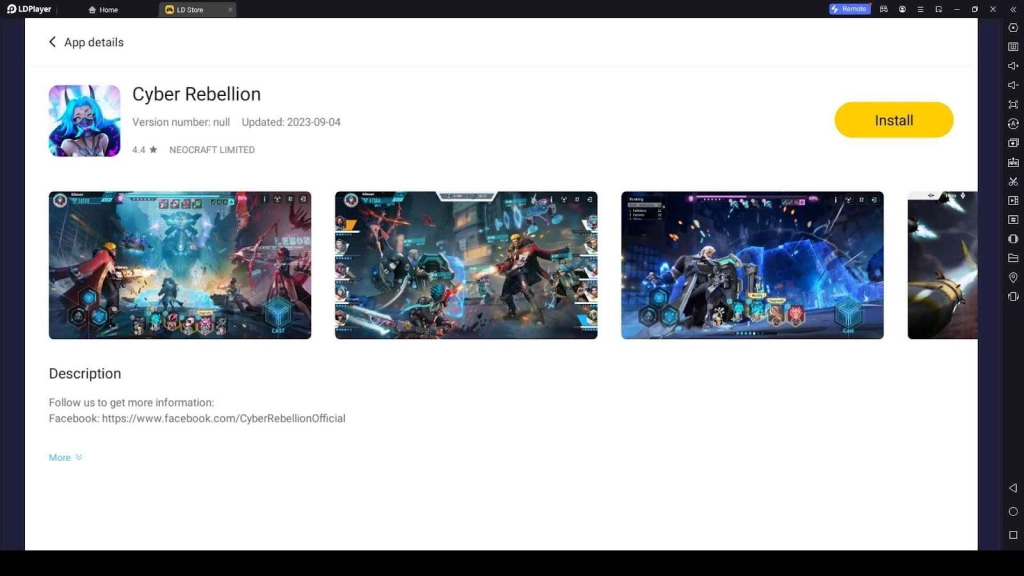Toggle fullscreen icon in right sidebar

[1013, 104]
